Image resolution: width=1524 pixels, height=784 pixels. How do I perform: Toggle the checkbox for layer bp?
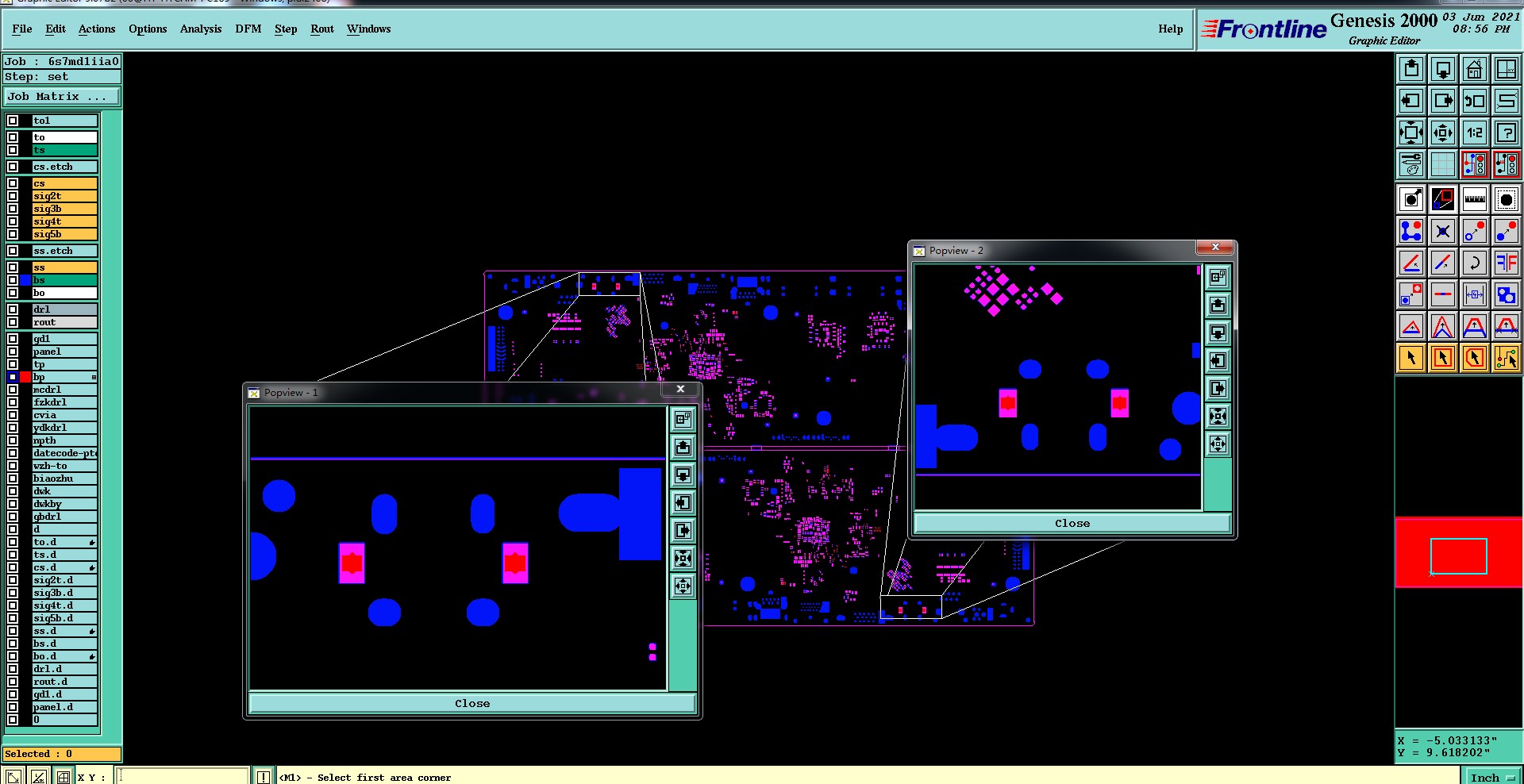(x=13, y=377)
